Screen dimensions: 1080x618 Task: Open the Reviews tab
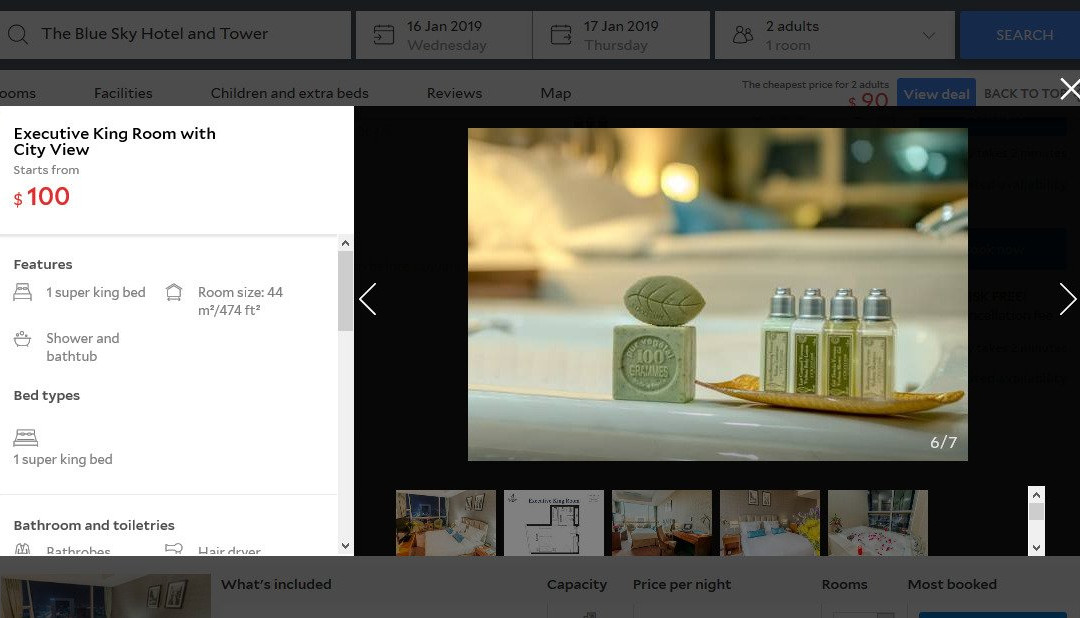pos(454,93)
